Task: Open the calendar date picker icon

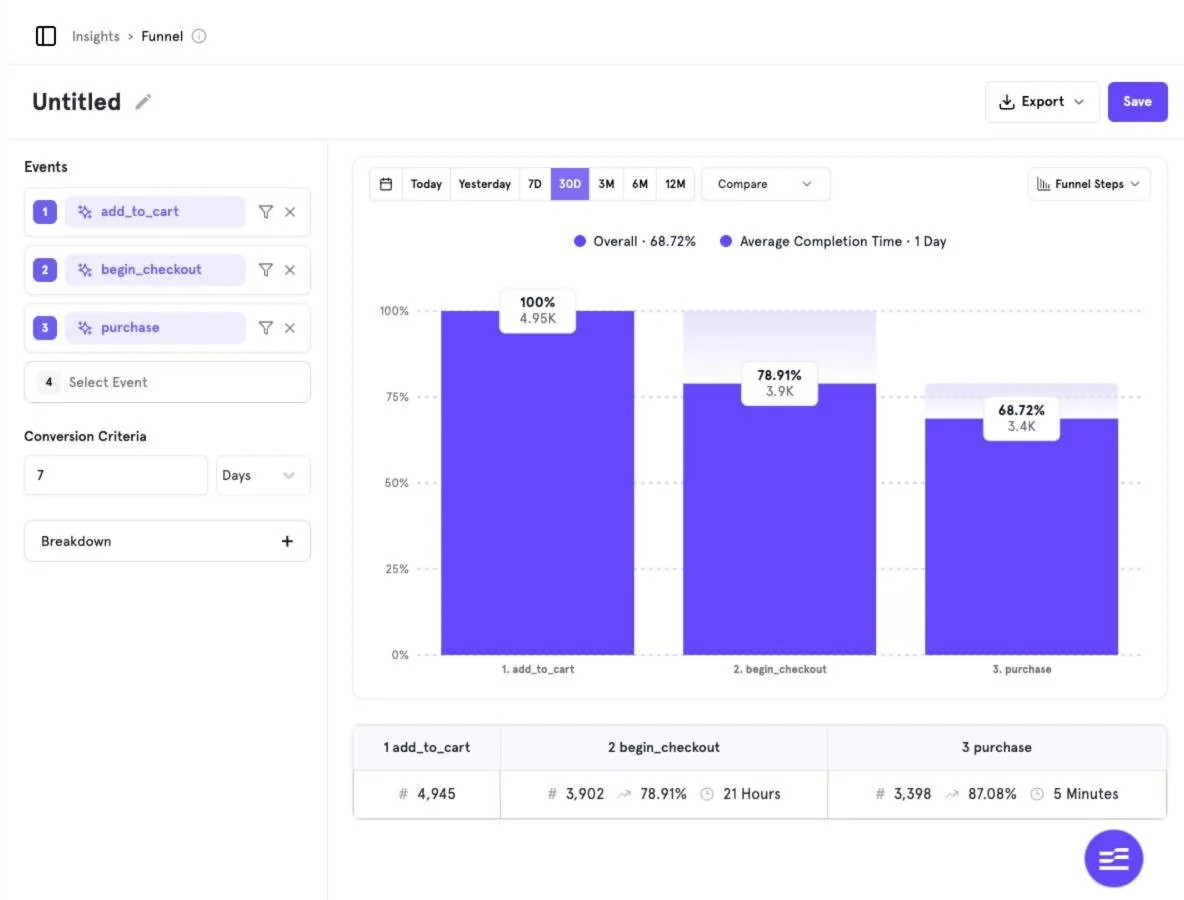Action: [386, 184]
